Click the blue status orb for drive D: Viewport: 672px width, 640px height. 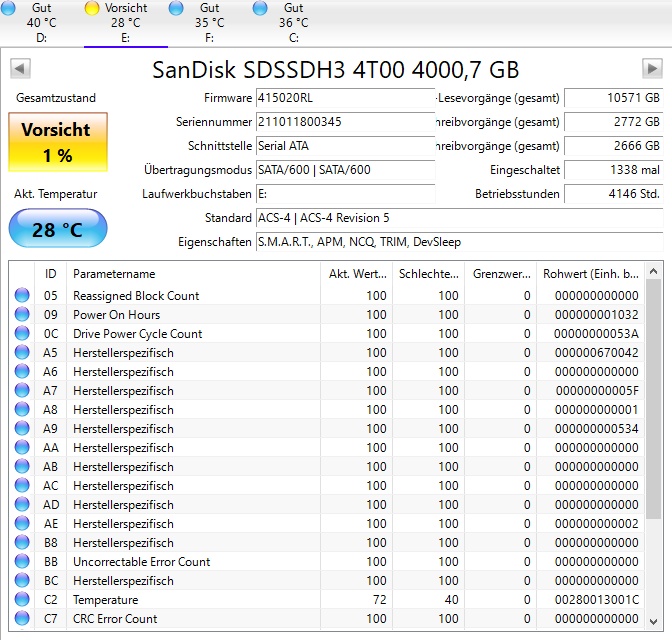[x=8, y=8]
